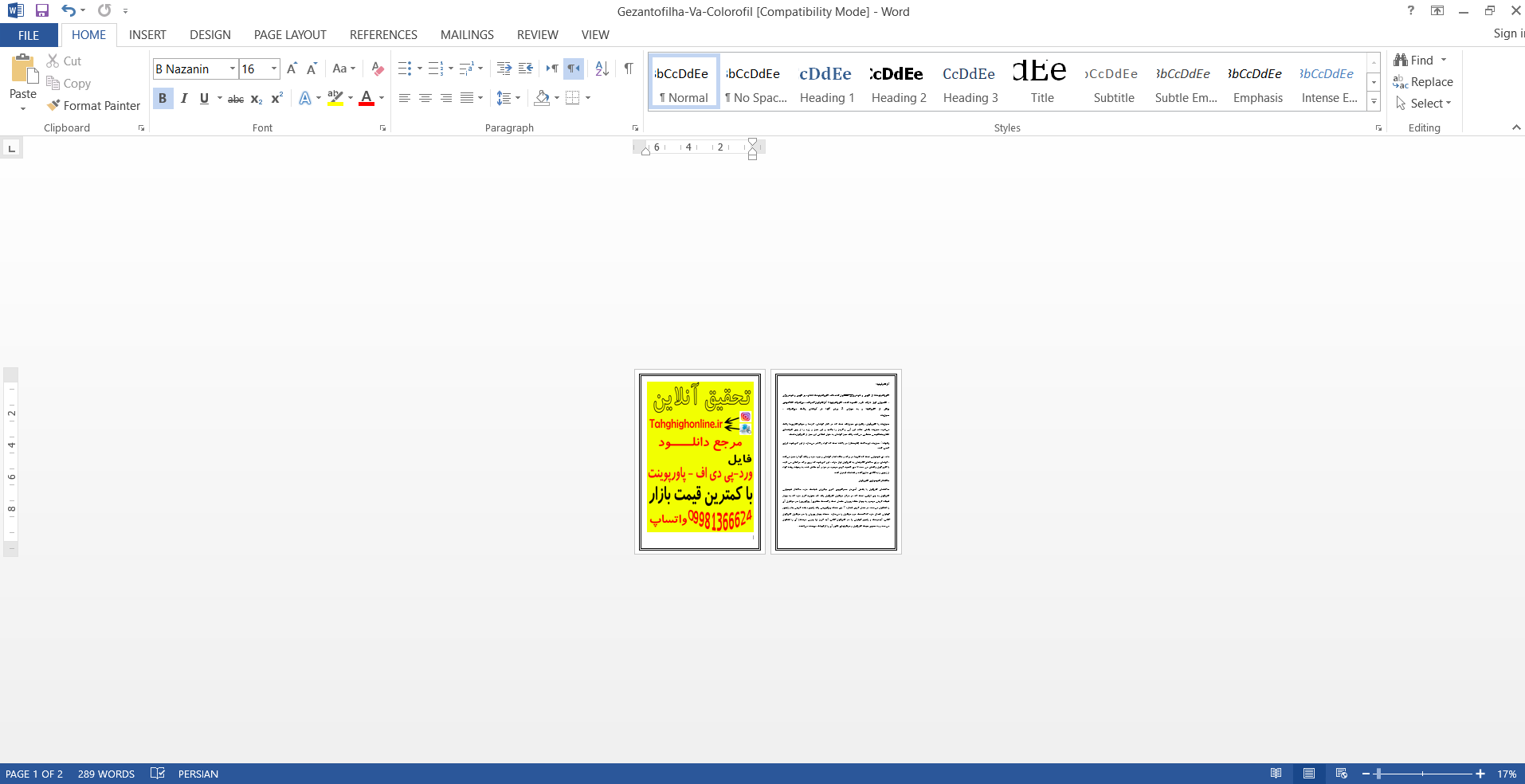Increase paragraph indent
Image resolution: width=1525 pixels, height=784 pixels.
[526, 69]
